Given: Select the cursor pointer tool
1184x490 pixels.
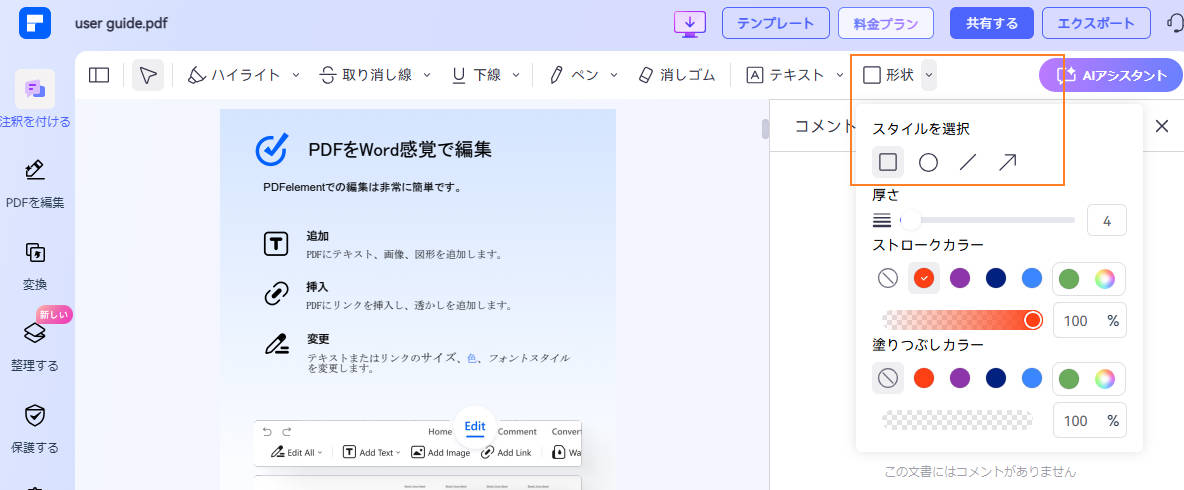Looking at the screenshot, I should (148, 75).
